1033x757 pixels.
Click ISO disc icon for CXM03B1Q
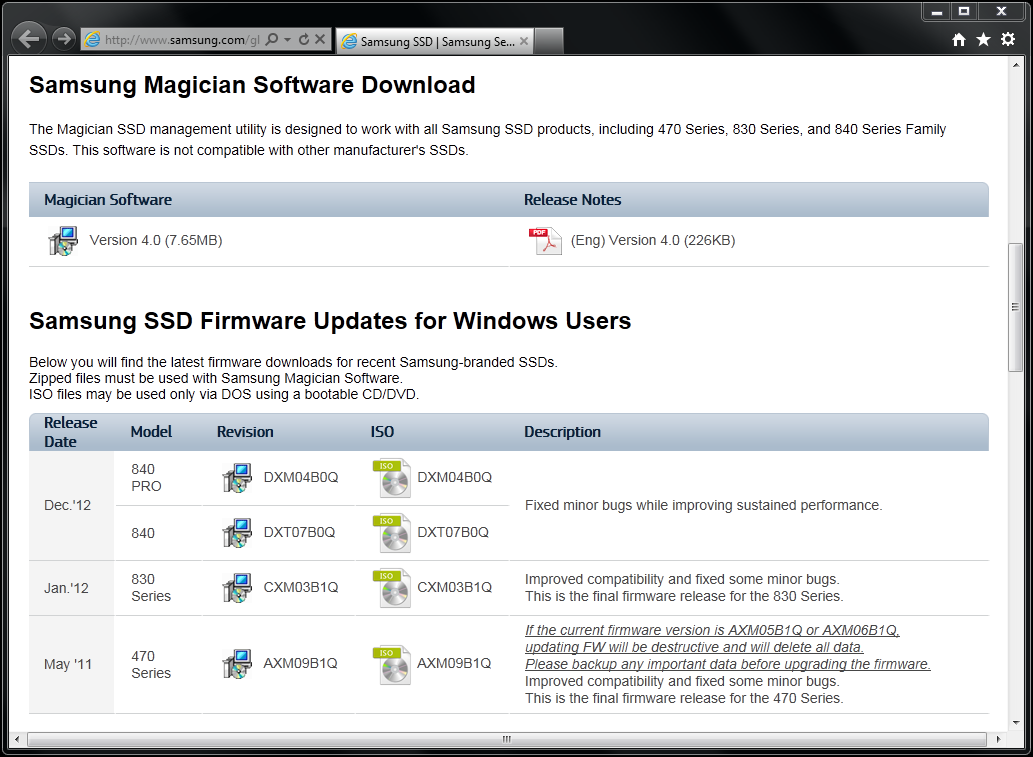tap(391, 588)
